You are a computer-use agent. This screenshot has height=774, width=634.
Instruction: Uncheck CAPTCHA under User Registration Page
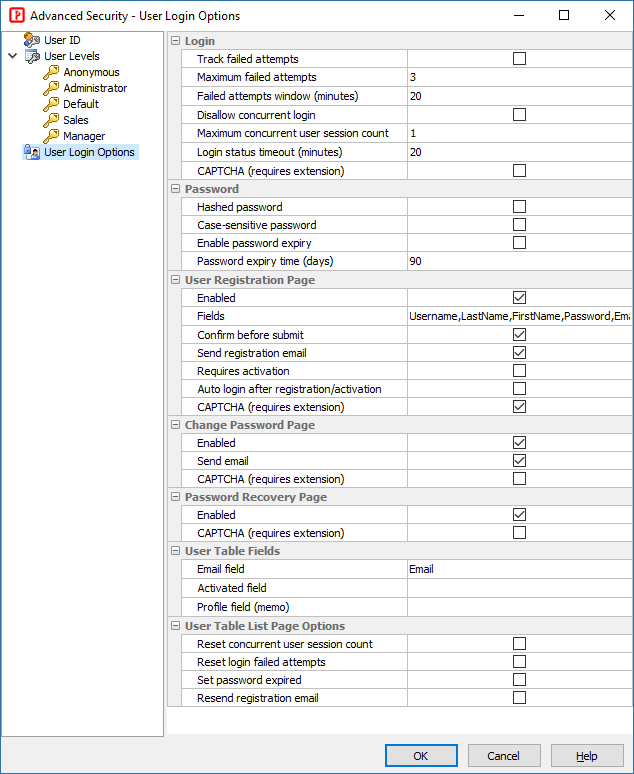(519, 407)
